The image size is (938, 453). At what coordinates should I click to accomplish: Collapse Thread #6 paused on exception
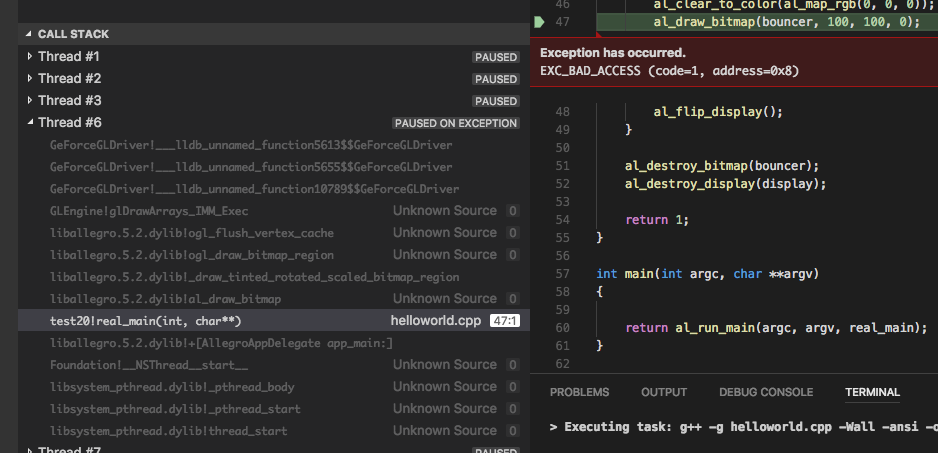[x=30, y=123]
